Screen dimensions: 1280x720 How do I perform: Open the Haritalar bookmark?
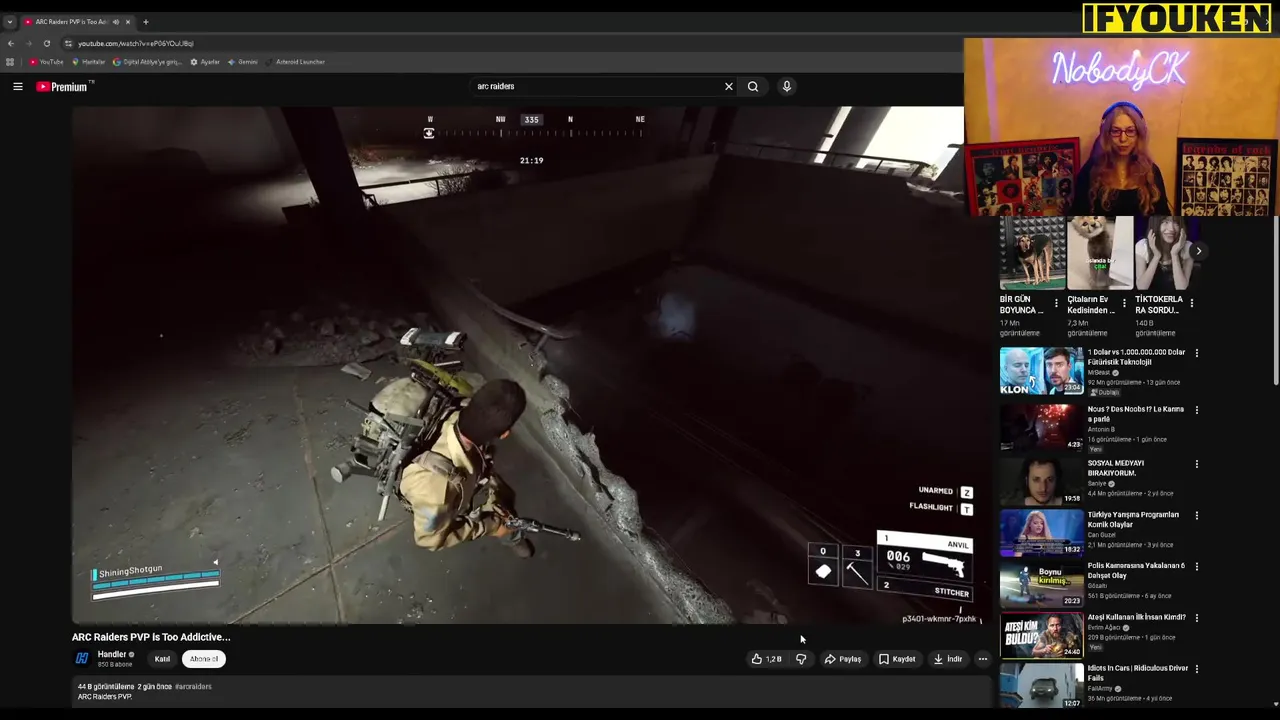[x=89, y=62]
